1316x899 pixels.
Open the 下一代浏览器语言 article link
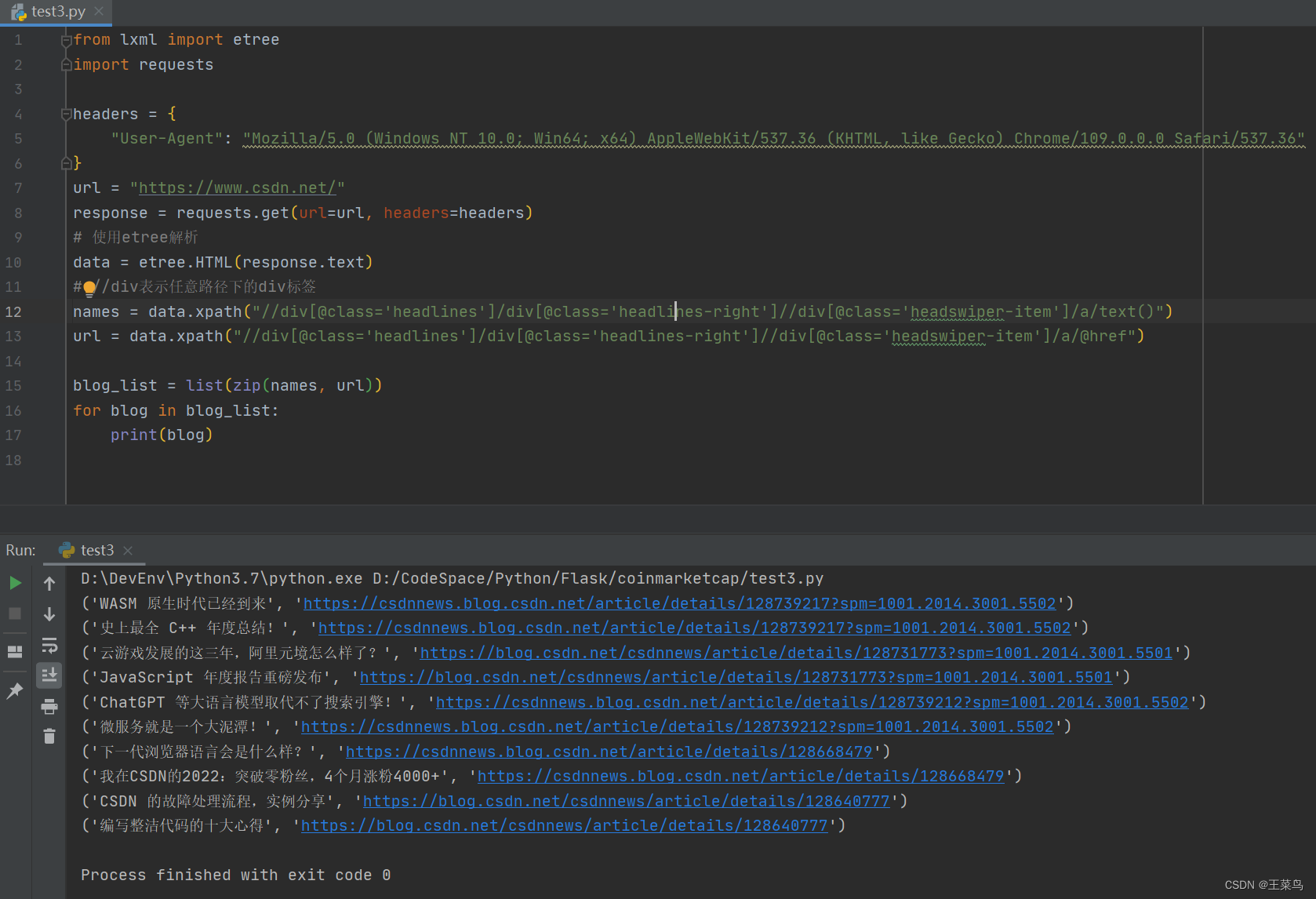(x=609, y=752)
